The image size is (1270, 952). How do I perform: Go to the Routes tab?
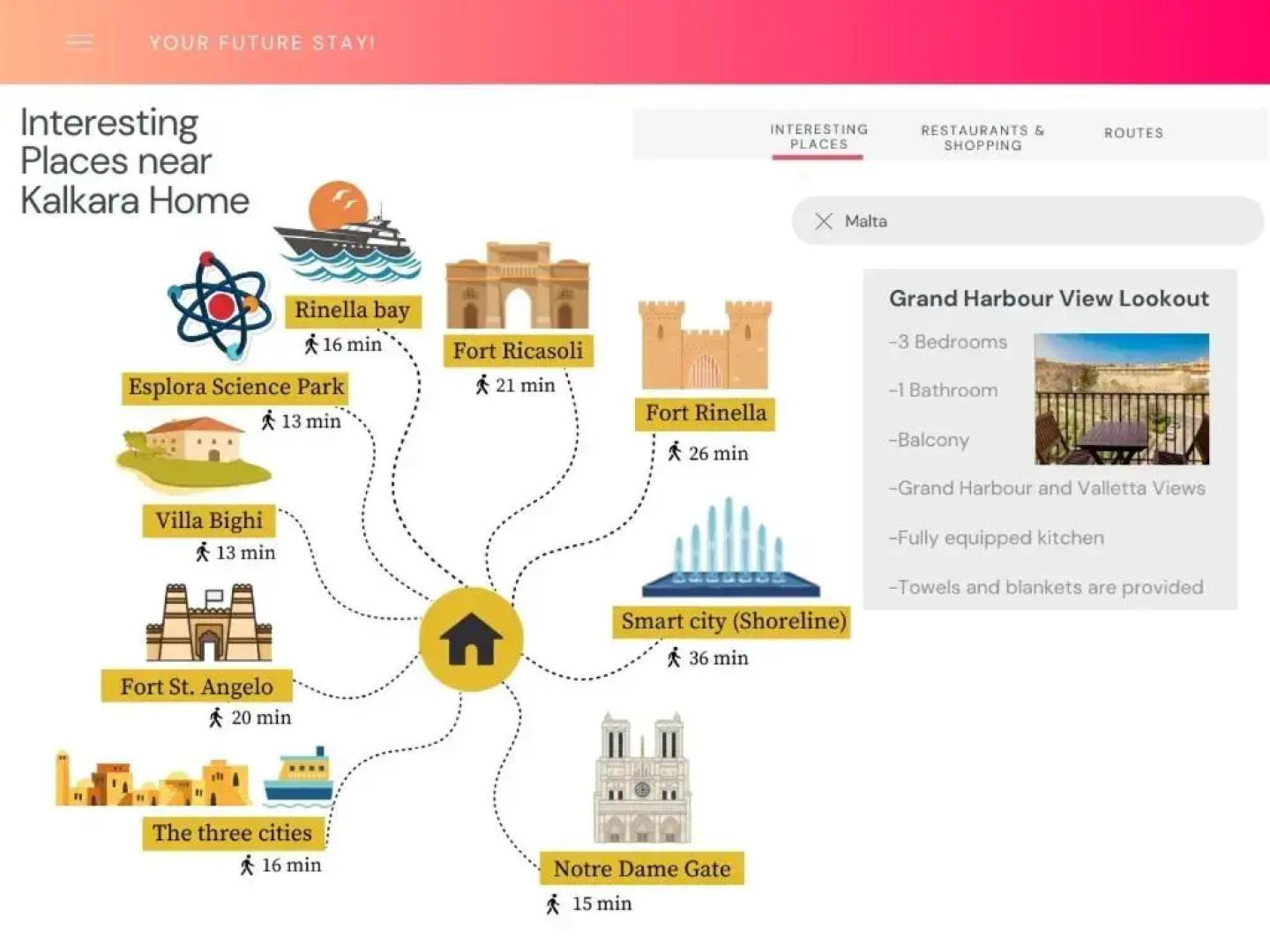point(1133,133)
